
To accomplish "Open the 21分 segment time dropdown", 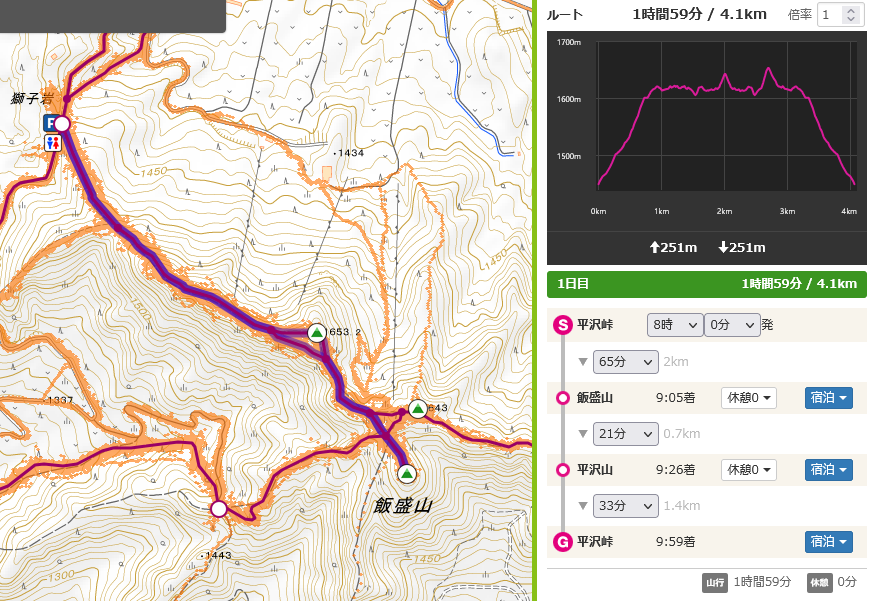I will tap(625, 434).
